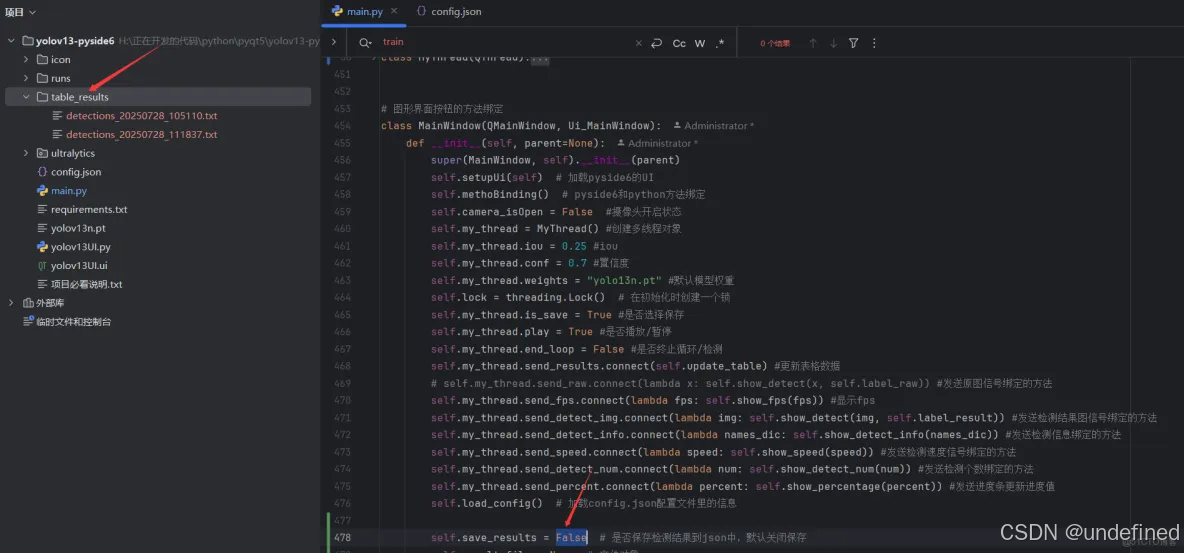Close the main.py tab
Viewport: 1184px width, 553px height.
pyautogui.click(x=393, y=11)
